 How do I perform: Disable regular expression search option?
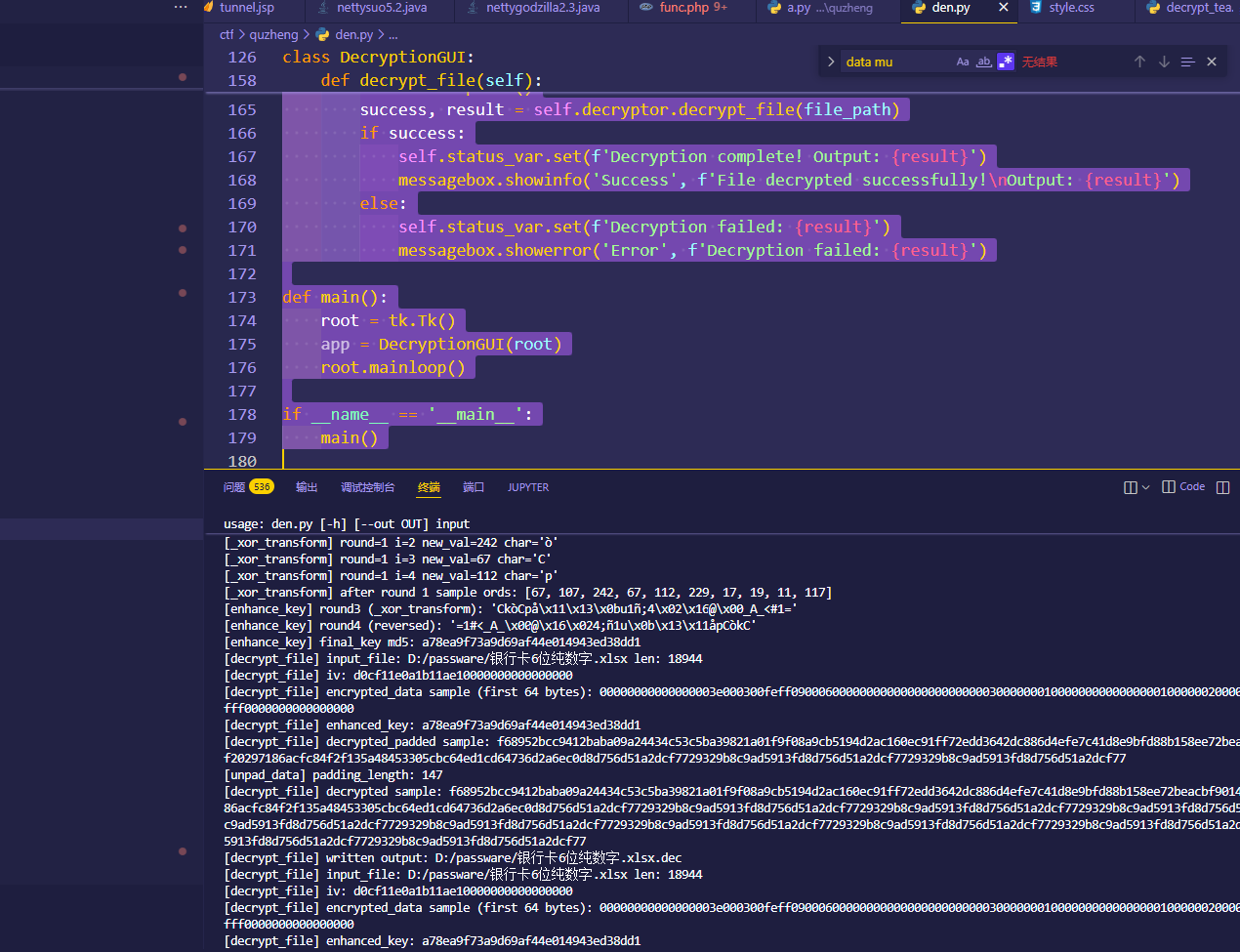click(x=1006, y=62)
